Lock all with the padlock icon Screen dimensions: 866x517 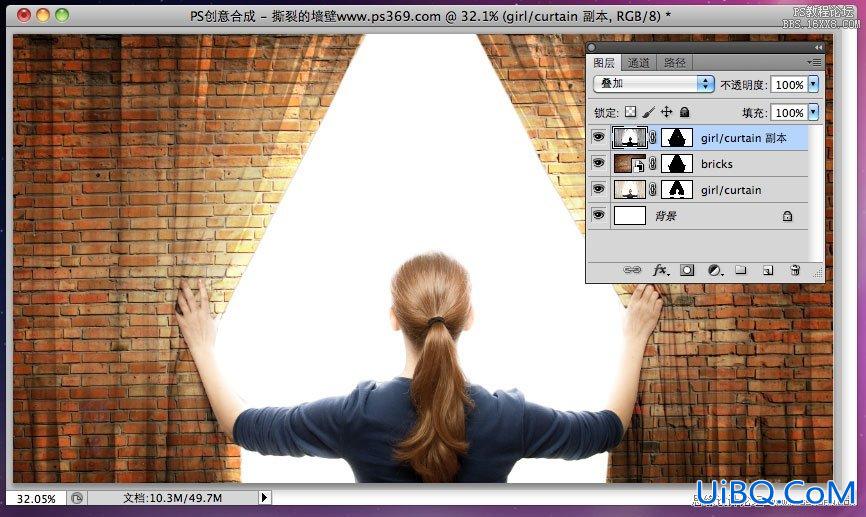point(684,112)
